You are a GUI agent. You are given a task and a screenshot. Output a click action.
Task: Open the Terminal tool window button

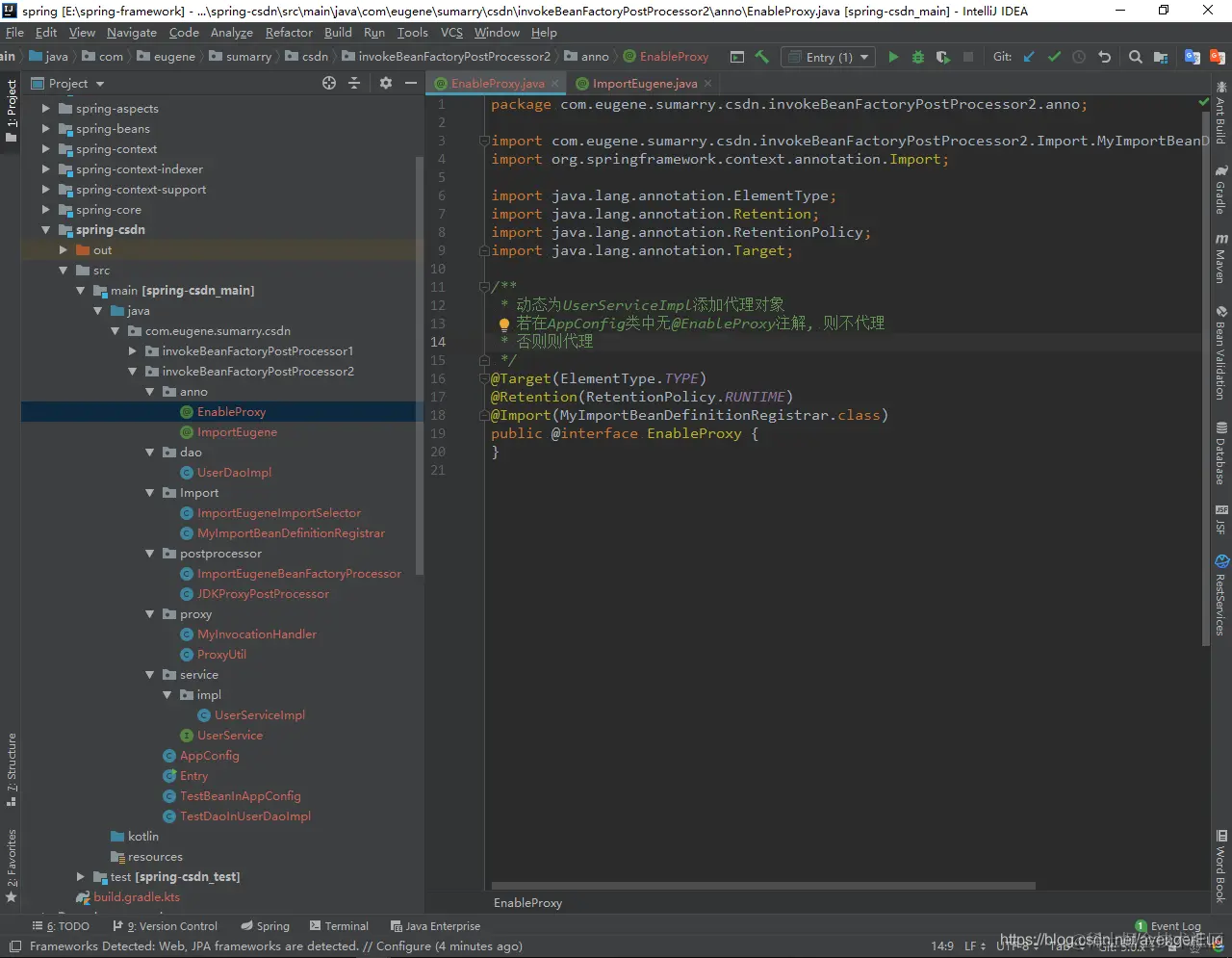338,926
